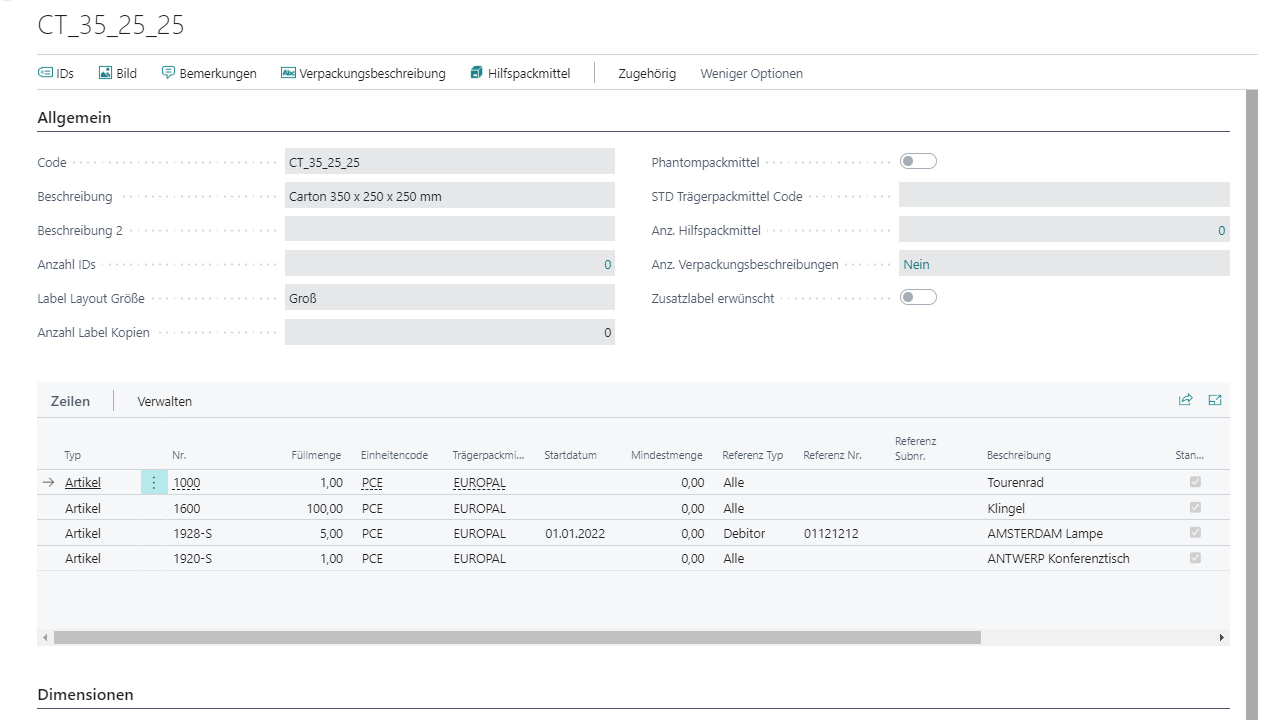Open the Zugehörig menu
This screenshot has height=720, width=1280.
tap(647, 73)
